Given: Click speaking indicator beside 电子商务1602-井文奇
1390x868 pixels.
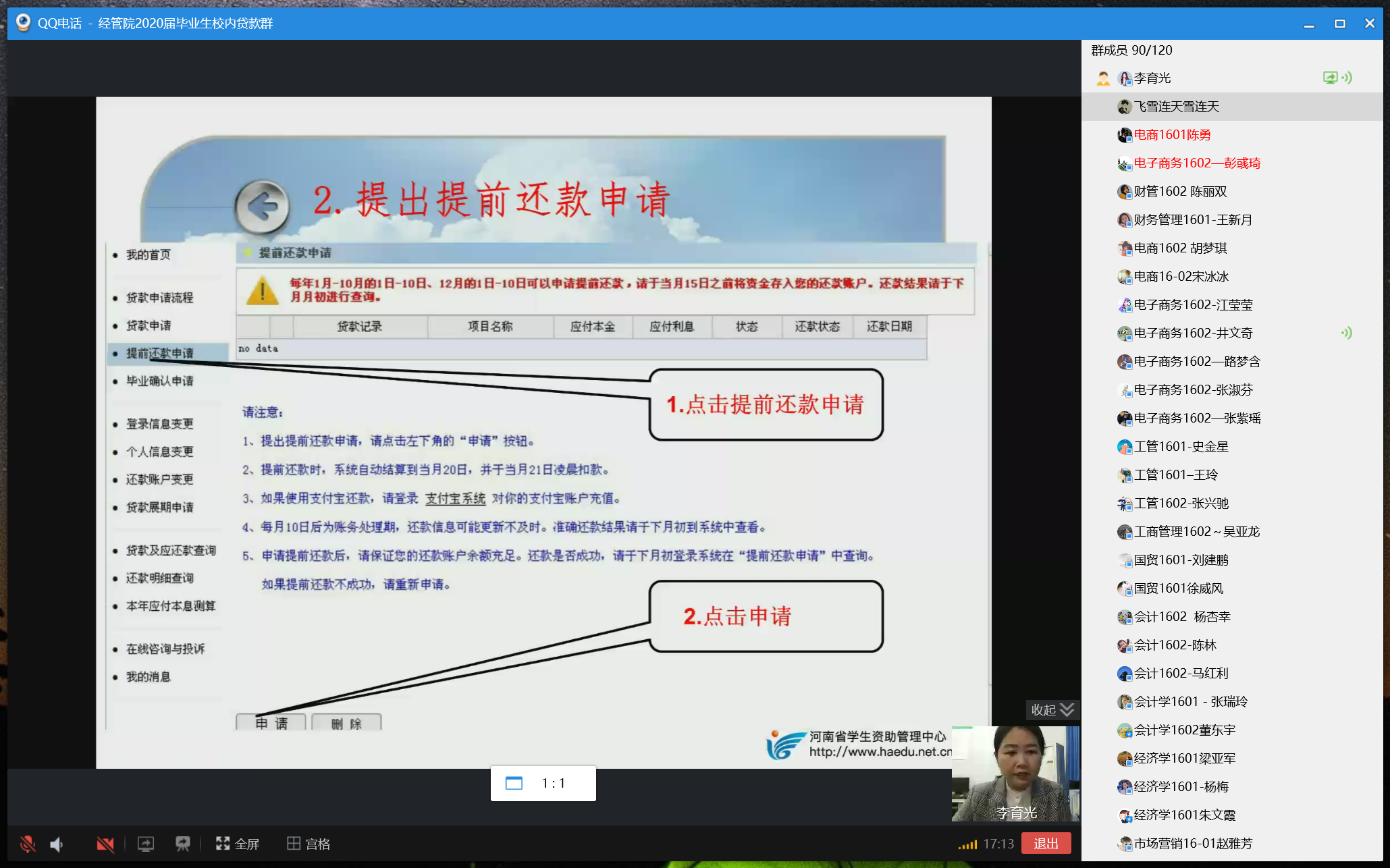Looking at the screenshot, I should coord(1346,333).
